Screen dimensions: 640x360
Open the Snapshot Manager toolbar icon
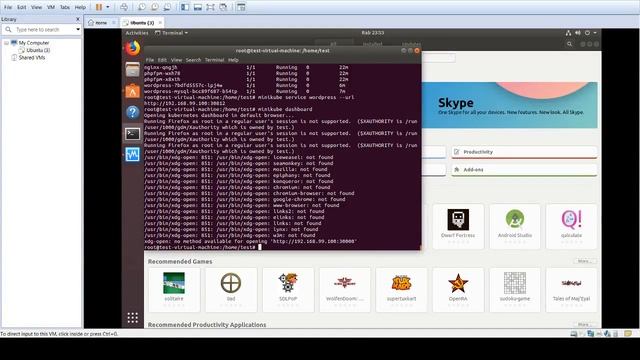167,7
